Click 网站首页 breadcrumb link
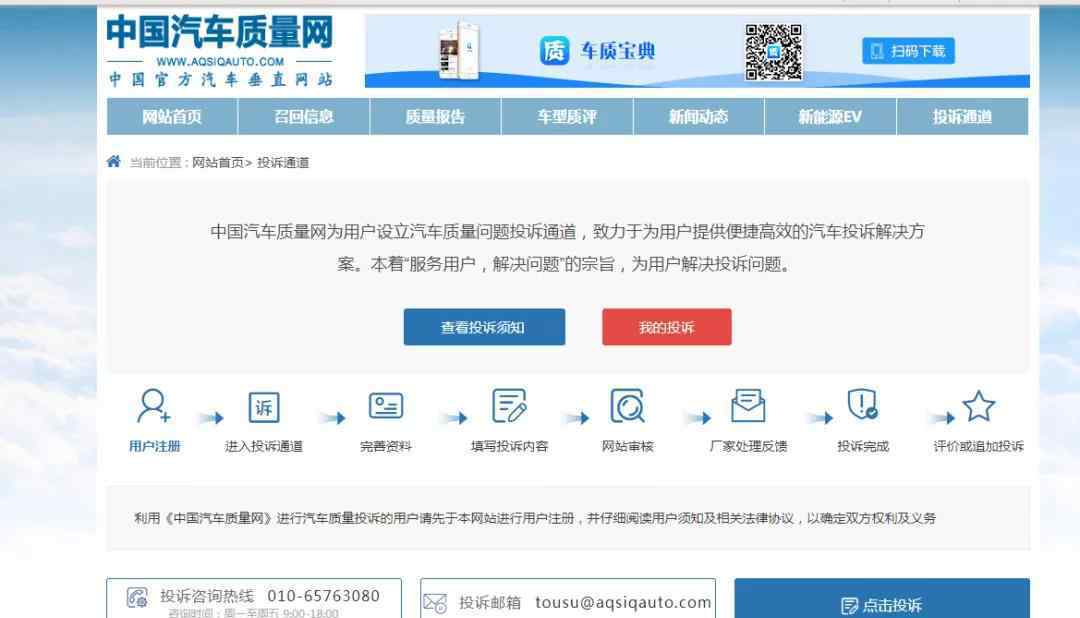 click(218, 163)
